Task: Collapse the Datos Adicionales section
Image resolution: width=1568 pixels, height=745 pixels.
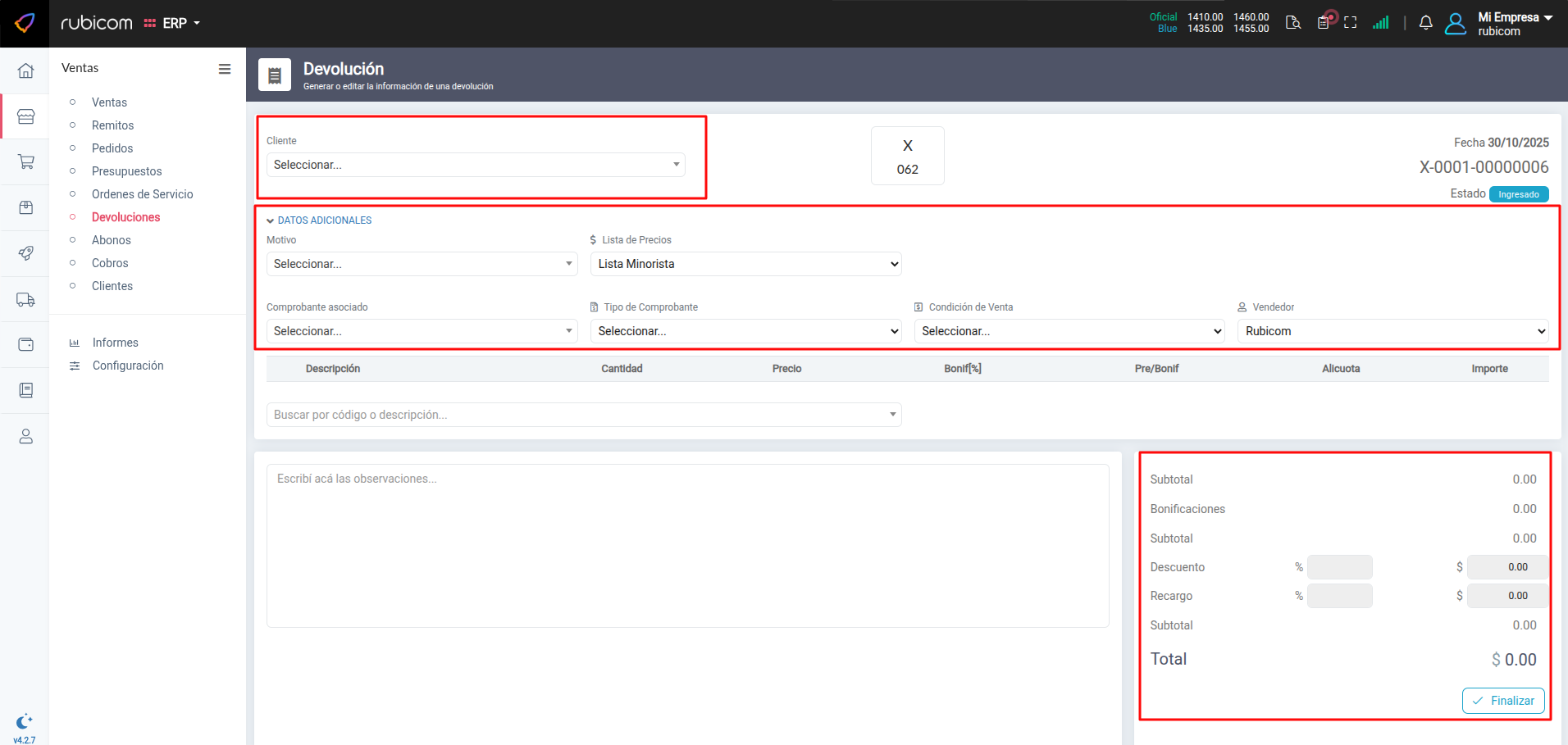Action: tap(320, 220)
